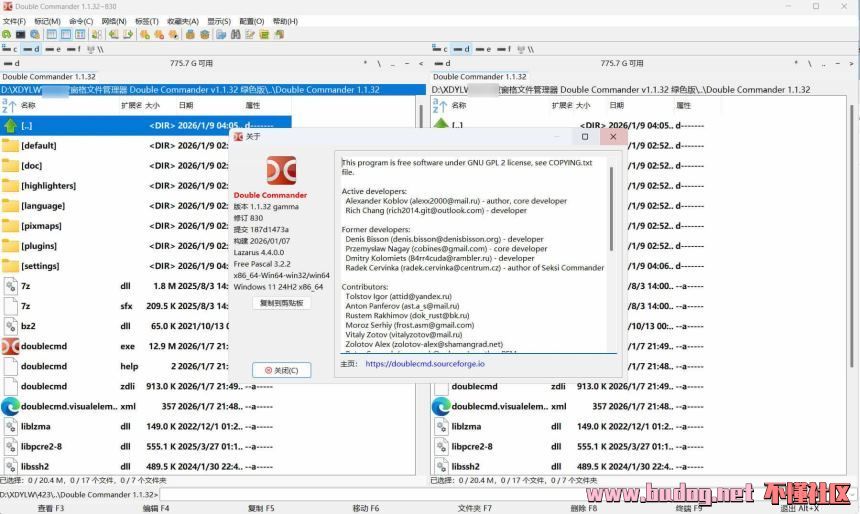860x514 pixels.
Task: Click 复制 F5 function button
Action: tap(261, 509)
